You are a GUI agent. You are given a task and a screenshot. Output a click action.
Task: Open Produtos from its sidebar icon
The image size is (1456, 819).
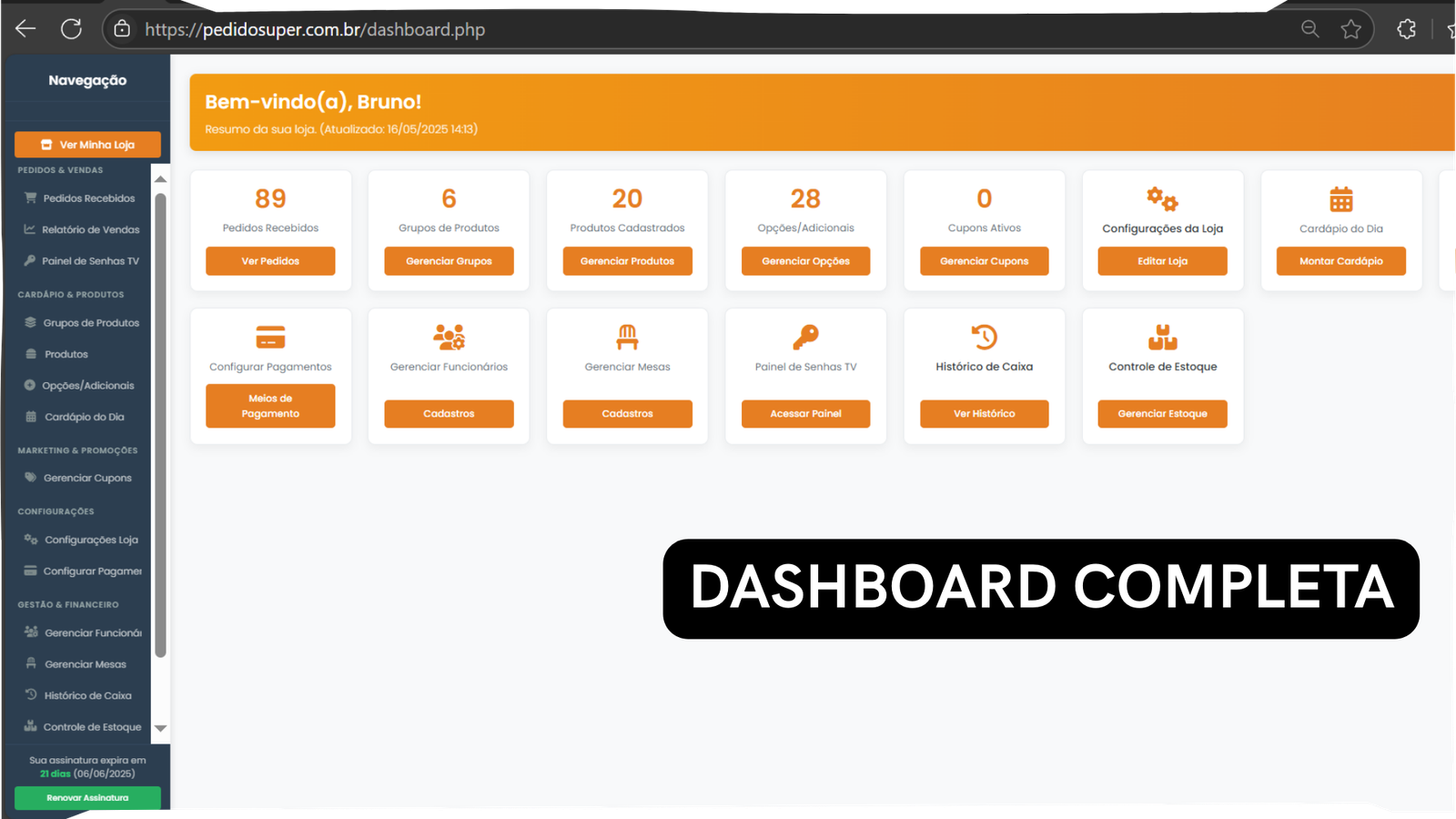coord(30,353)
